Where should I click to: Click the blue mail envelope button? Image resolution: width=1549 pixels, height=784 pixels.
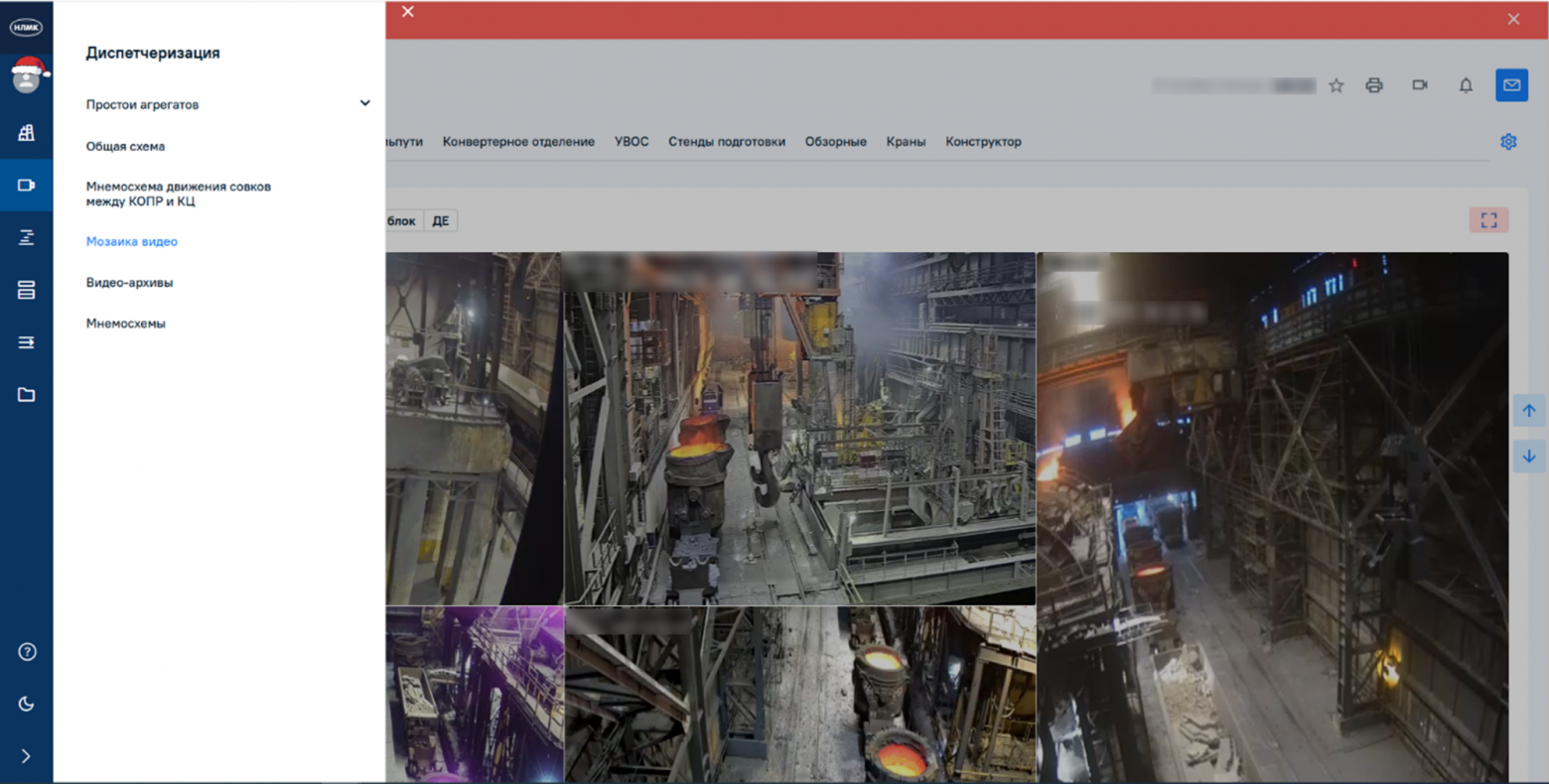[x=1511, y=85]
